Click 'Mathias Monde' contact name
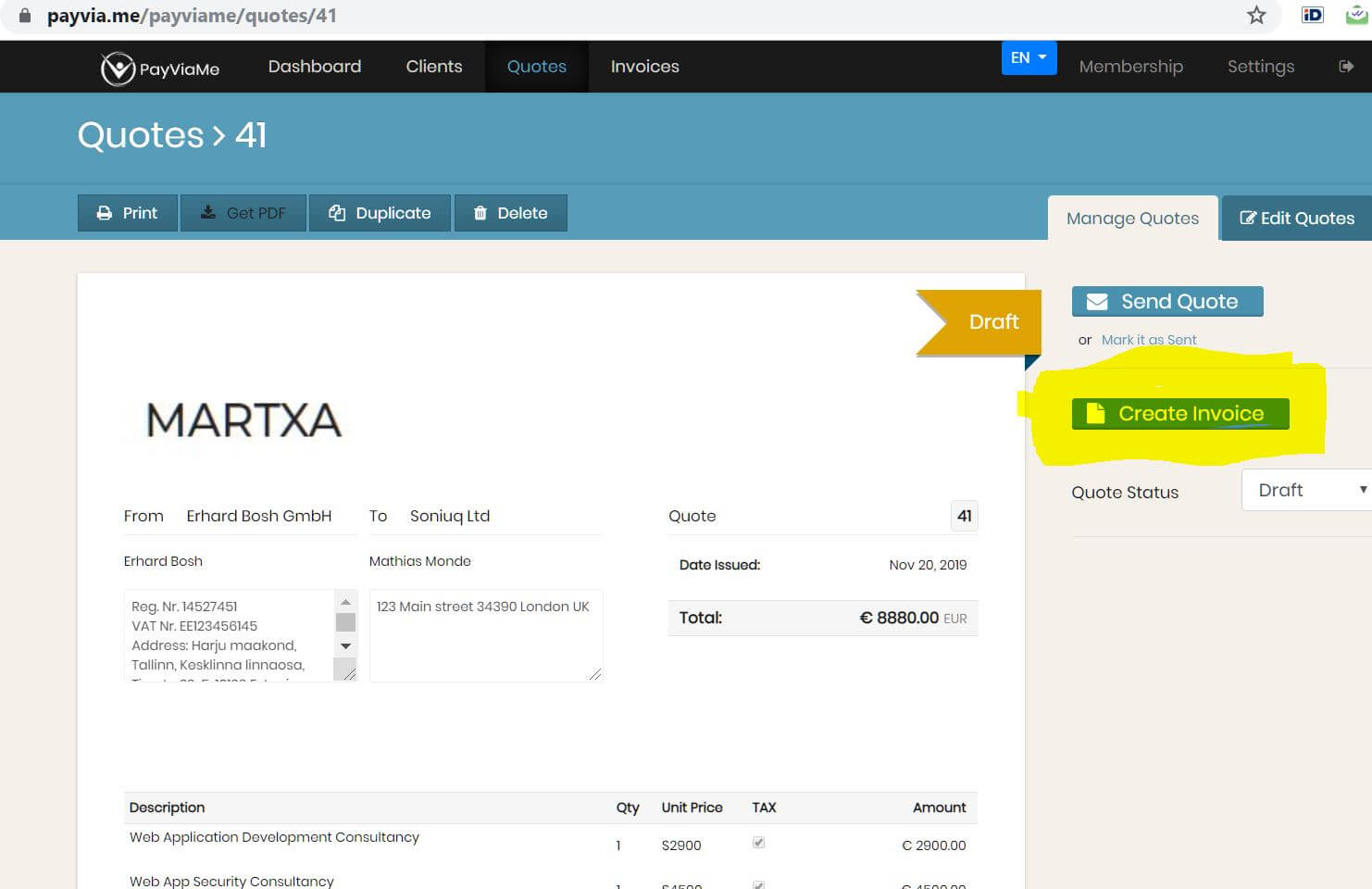 click(x=420, y=561)
